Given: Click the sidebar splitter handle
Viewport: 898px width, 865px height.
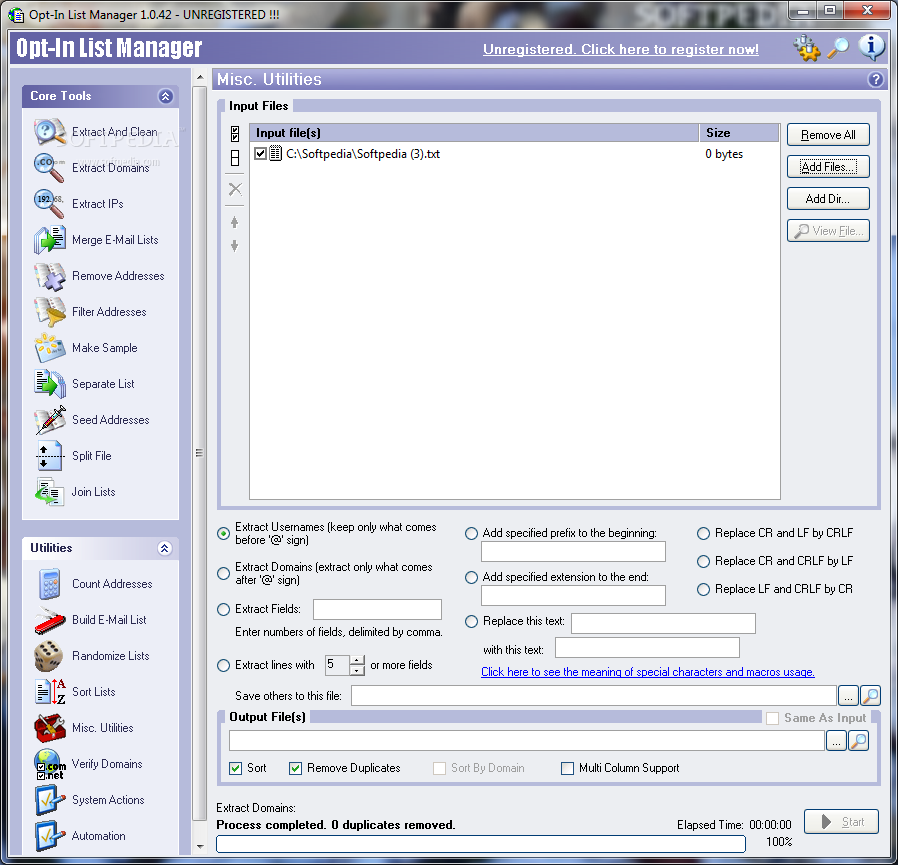Looking at the screenshot, I should 199,453.
